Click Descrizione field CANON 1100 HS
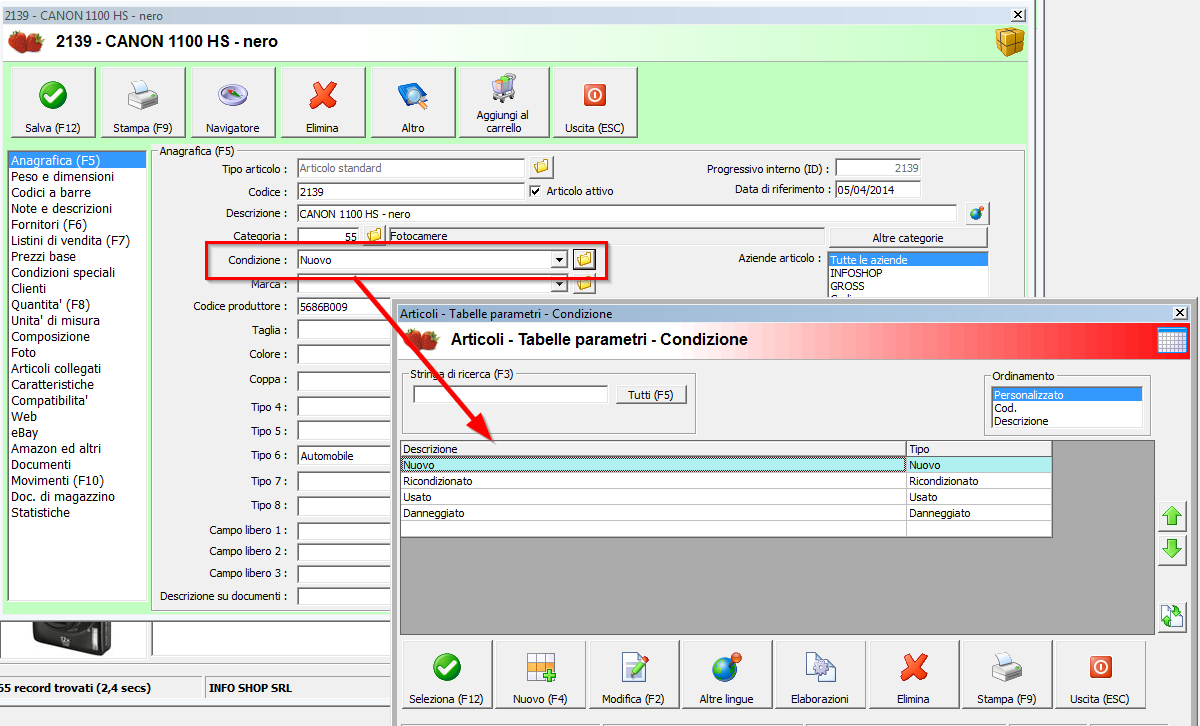 pos(627,214)
